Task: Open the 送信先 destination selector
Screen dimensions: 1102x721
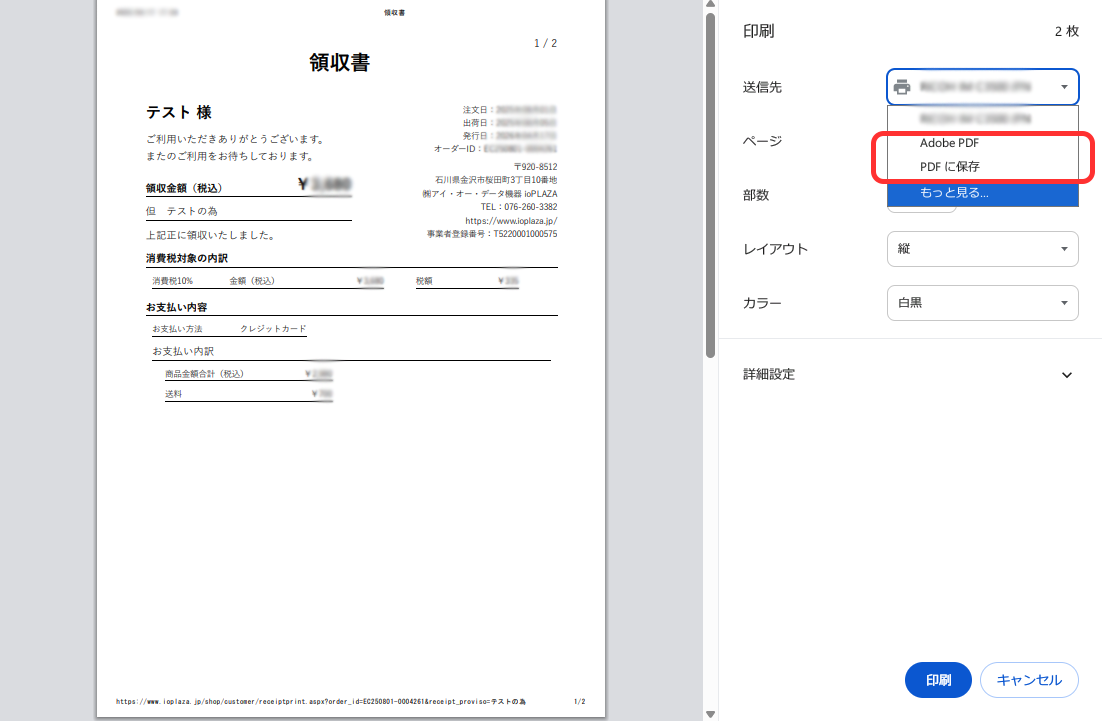Action: coord(982,86)
